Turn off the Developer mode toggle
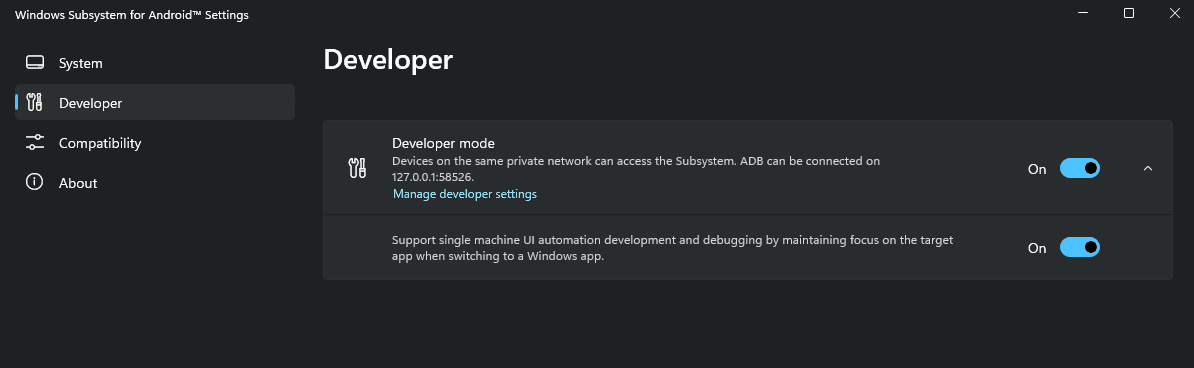The width and height of the screenshot is (1194, 368). pos(1080,168)
